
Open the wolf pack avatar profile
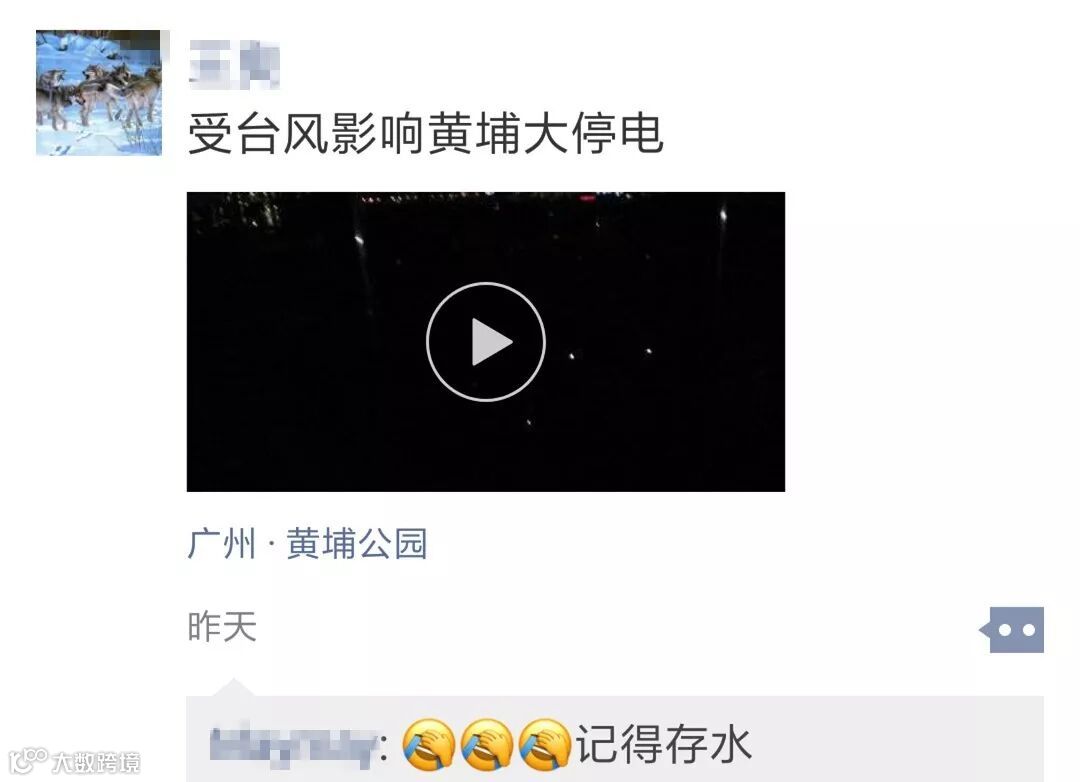(x=98, y=92)
